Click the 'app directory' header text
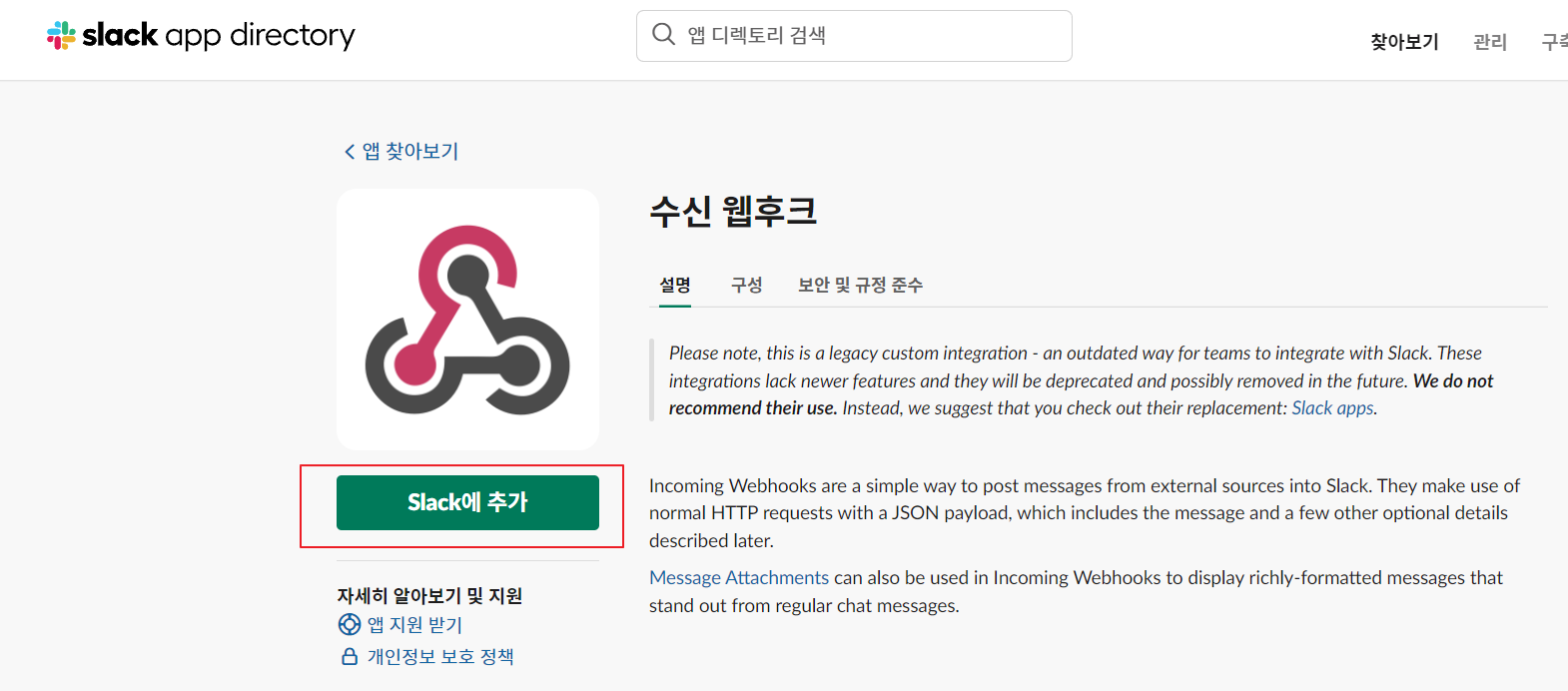The width and height of the screenshot is (1568, 691). point(260,36)
